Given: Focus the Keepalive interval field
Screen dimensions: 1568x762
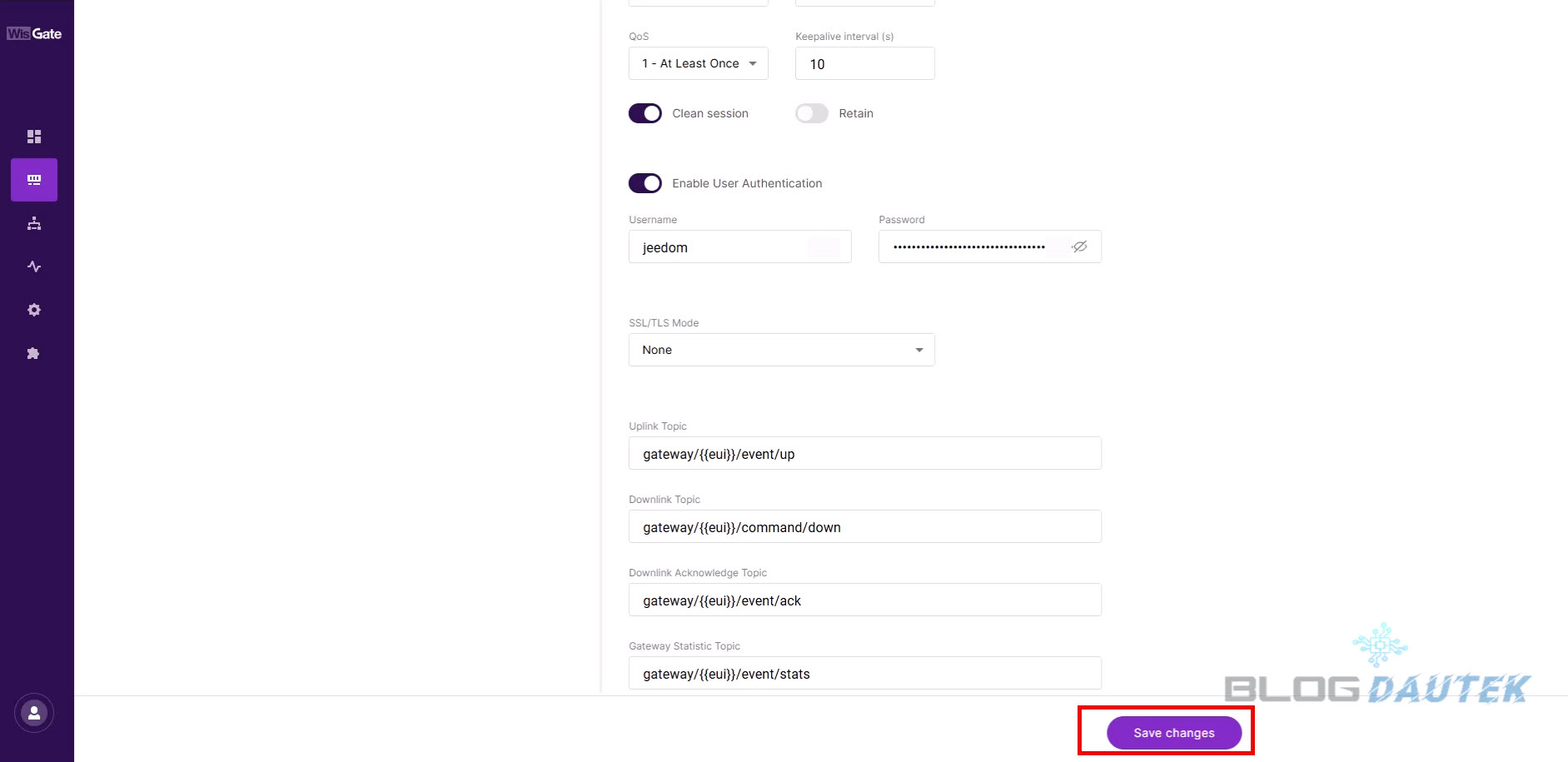Looking at the screenshot, I should [864, 64].
